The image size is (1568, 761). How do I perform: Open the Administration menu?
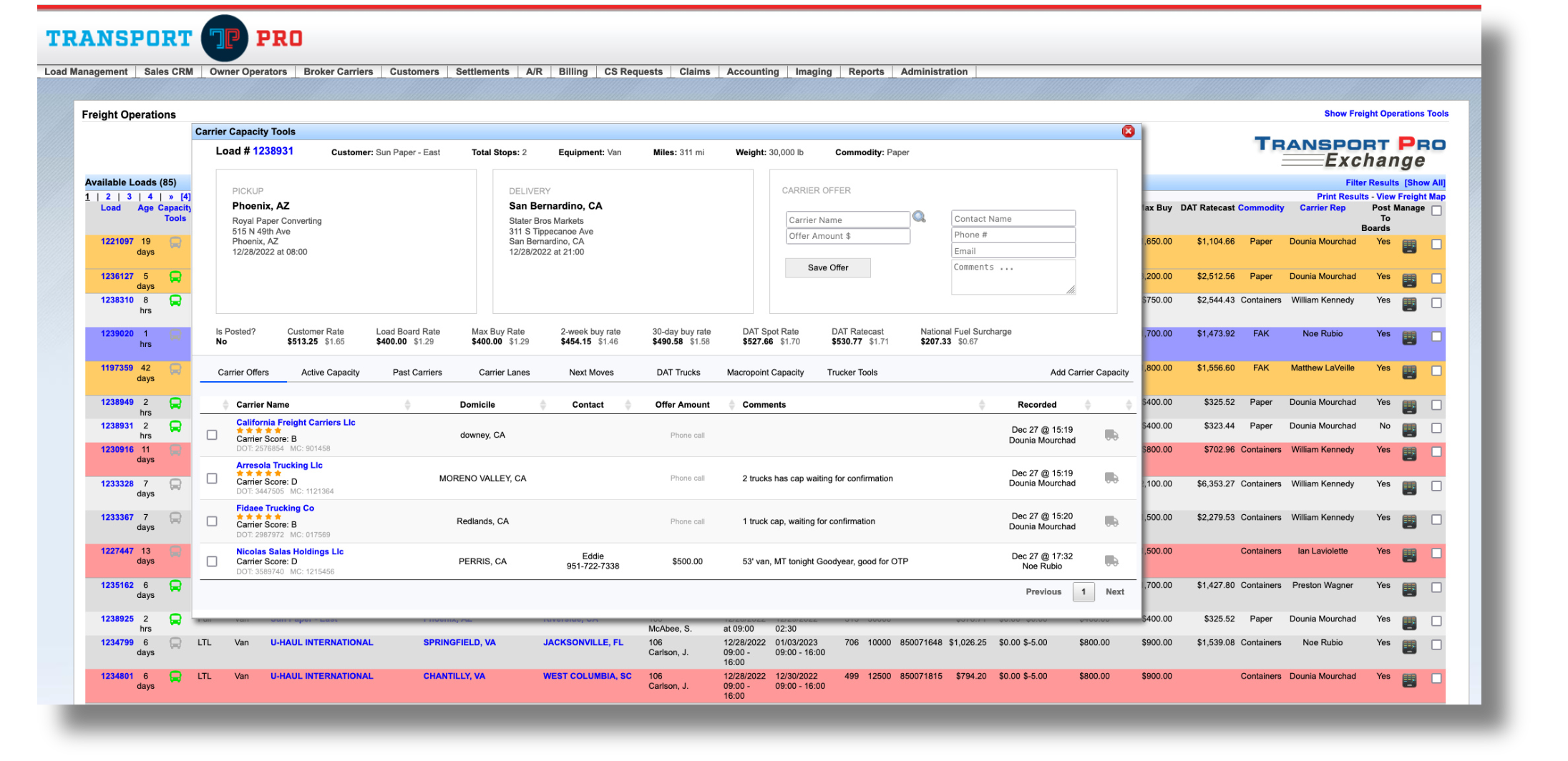pos(934,72)
